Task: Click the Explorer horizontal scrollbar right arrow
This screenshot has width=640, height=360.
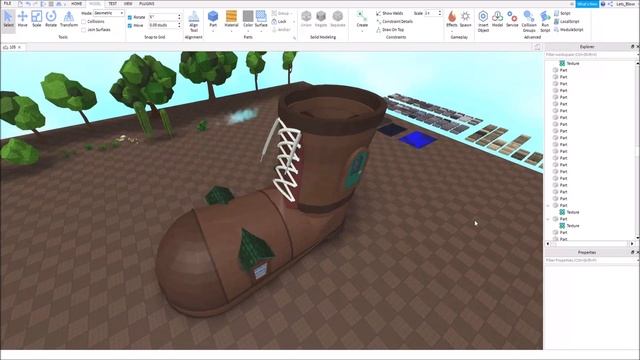Action: 632,244
